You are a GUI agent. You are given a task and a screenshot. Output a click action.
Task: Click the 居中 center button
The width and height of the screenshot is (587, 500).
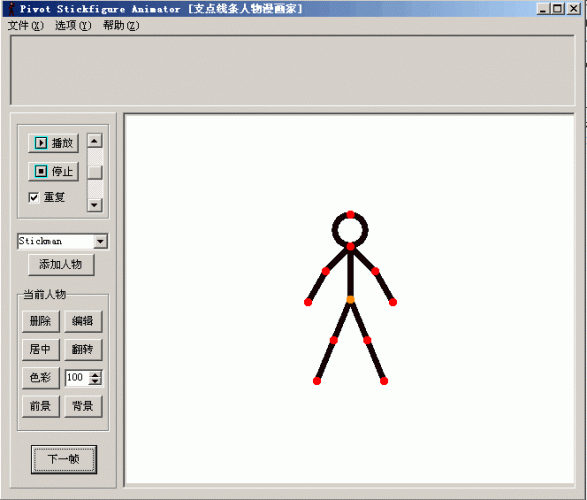(40, 350)
